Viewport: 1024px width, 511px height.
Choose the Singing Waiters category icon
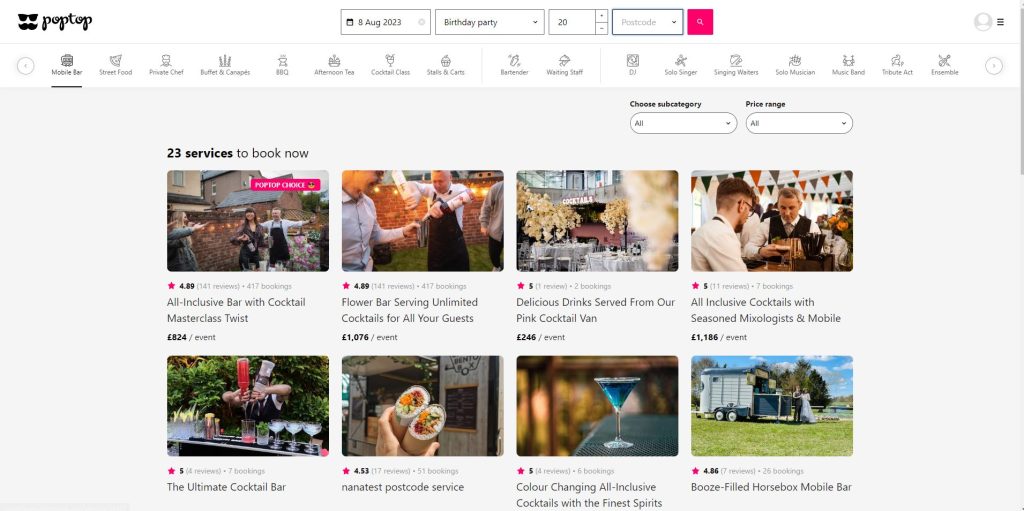click(735, 62)
